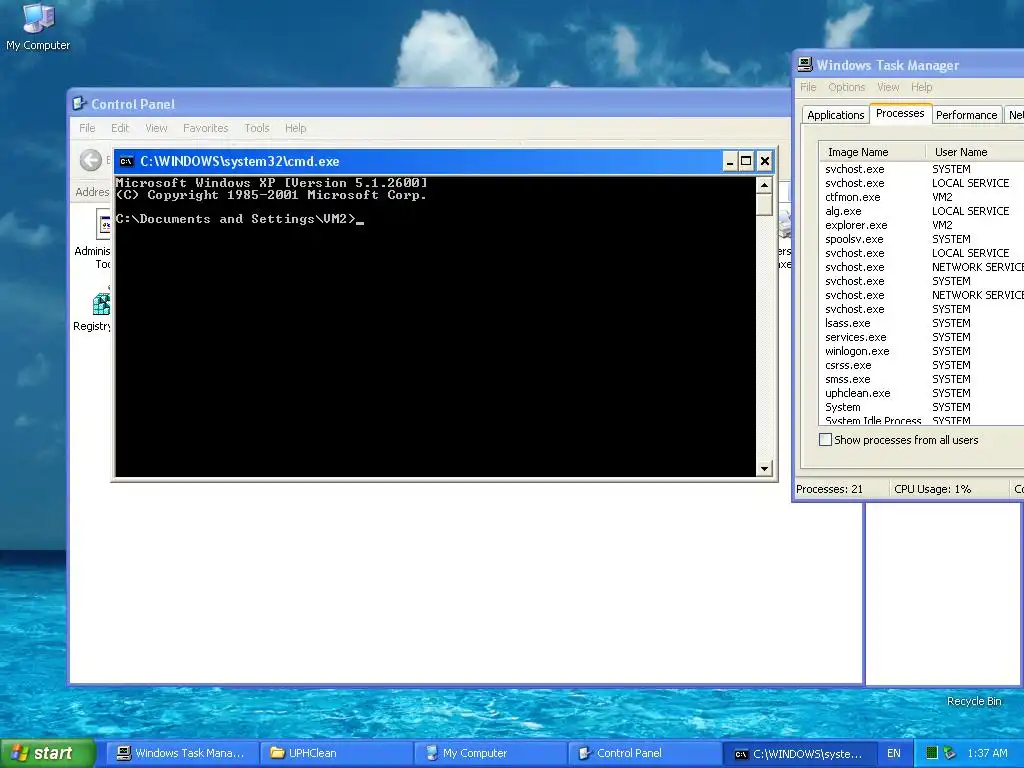Screen dimensions: 1024x768
Task: Open Task Manager Options menu
Action: [x=846, y=87]
